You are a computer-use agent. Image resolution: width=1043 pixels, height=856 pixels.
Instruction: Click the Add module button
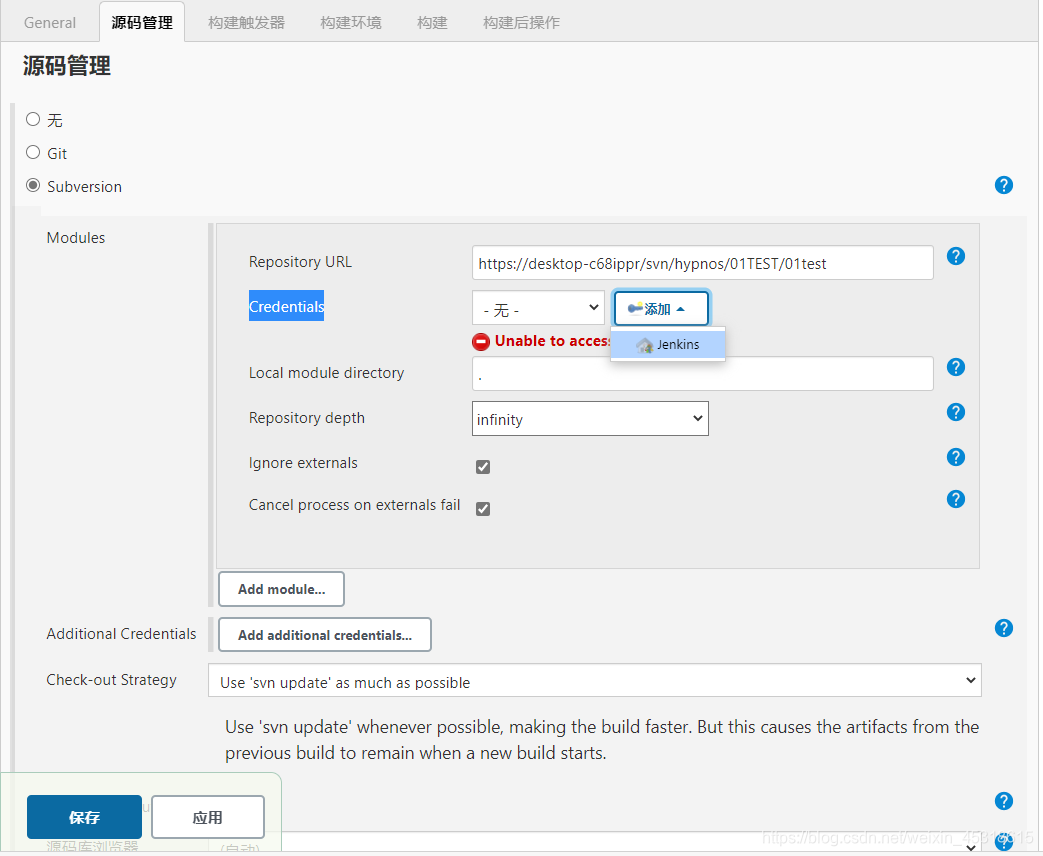pos(281,589)
